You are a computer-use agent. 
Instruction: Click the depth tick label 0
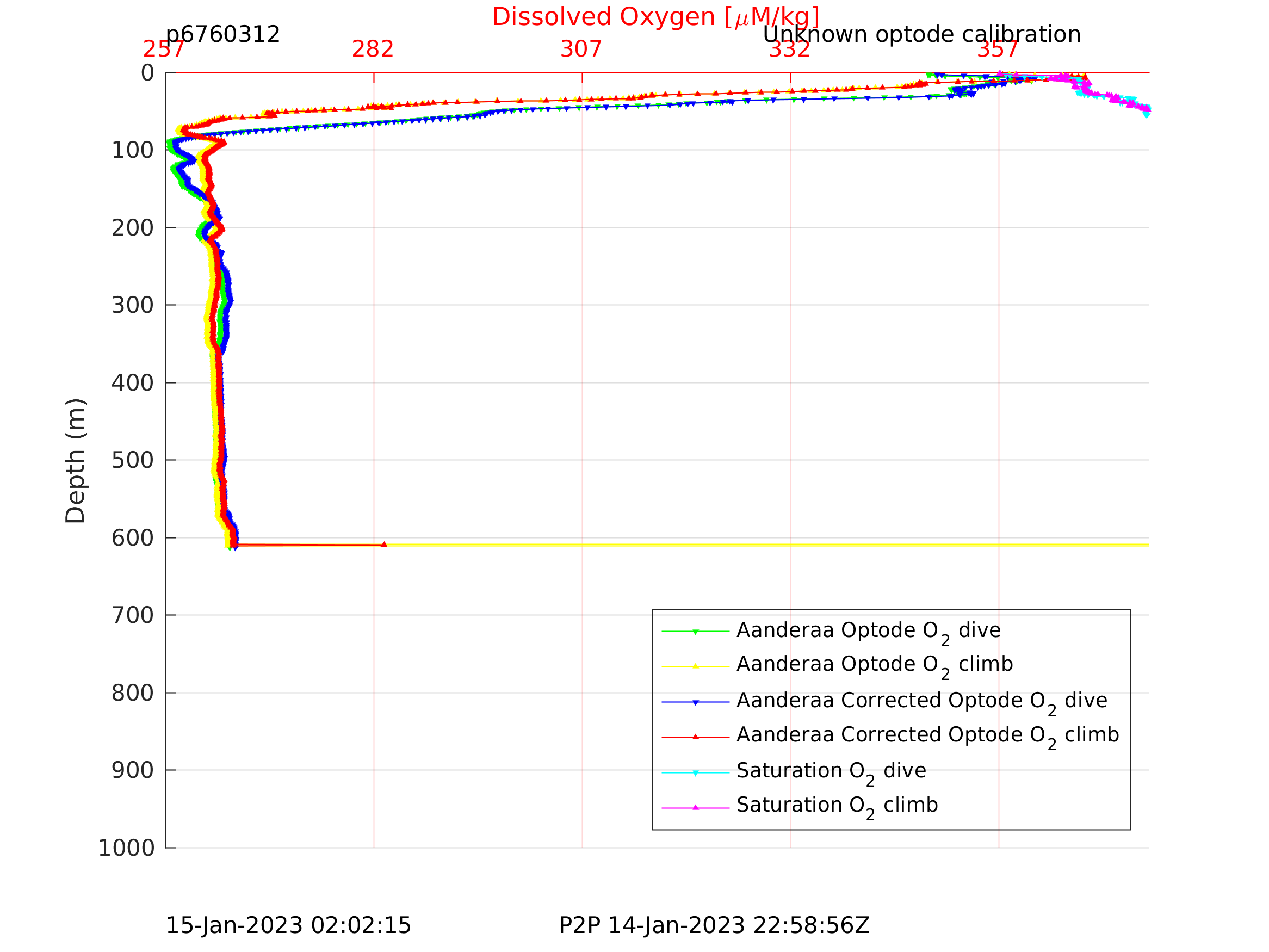click(147, 73)
